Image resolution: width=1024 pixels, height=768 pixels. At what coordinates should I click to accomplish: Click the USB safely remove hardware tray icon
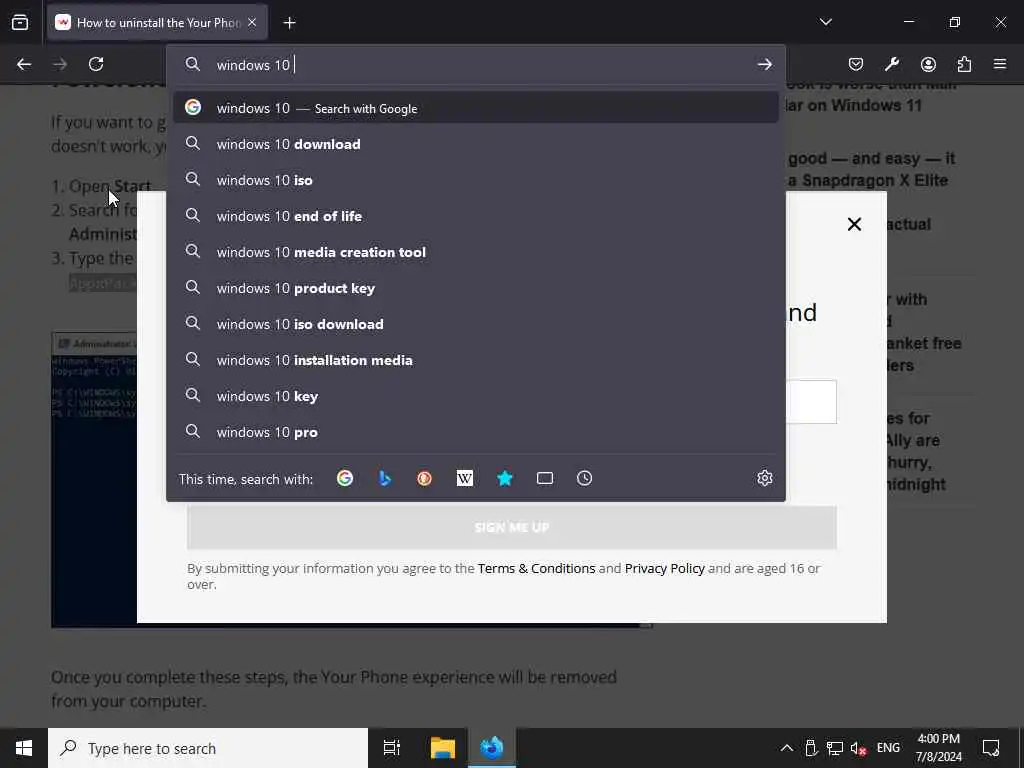click(x=811, y=748)
